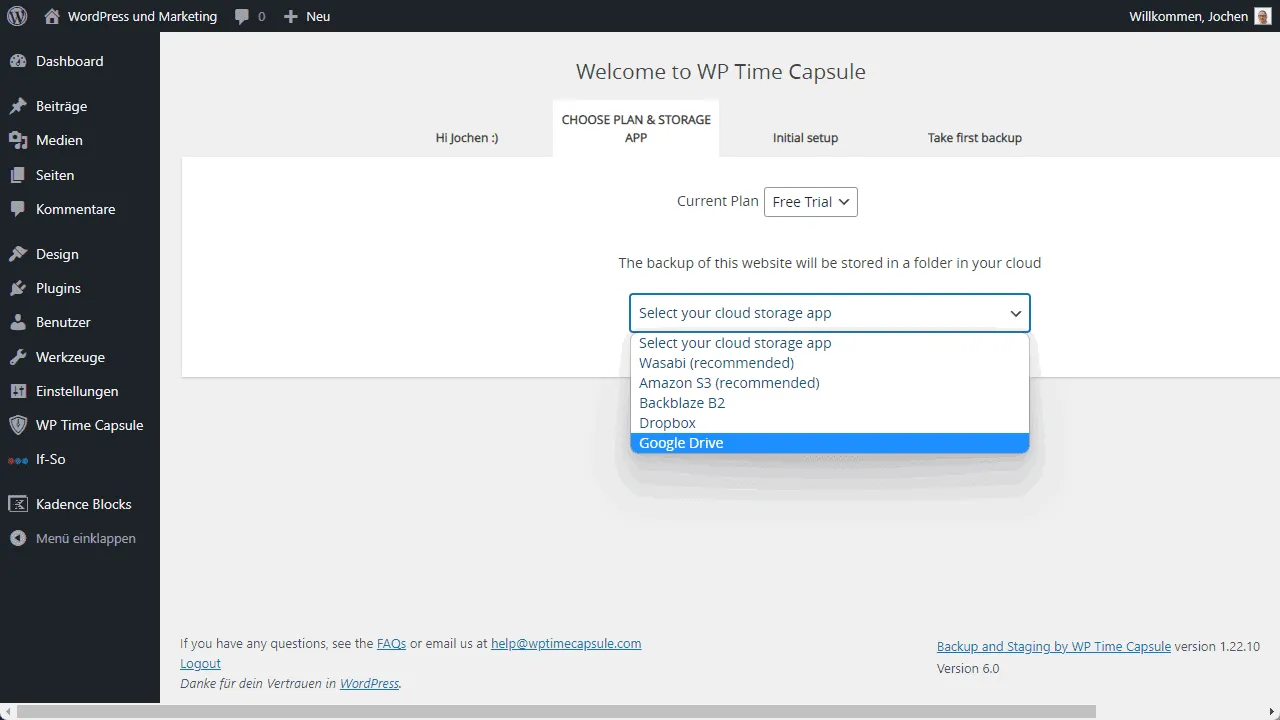Click the Kommentare speech bubble icon
This screenshot has width=1280, height=720.
18,209
